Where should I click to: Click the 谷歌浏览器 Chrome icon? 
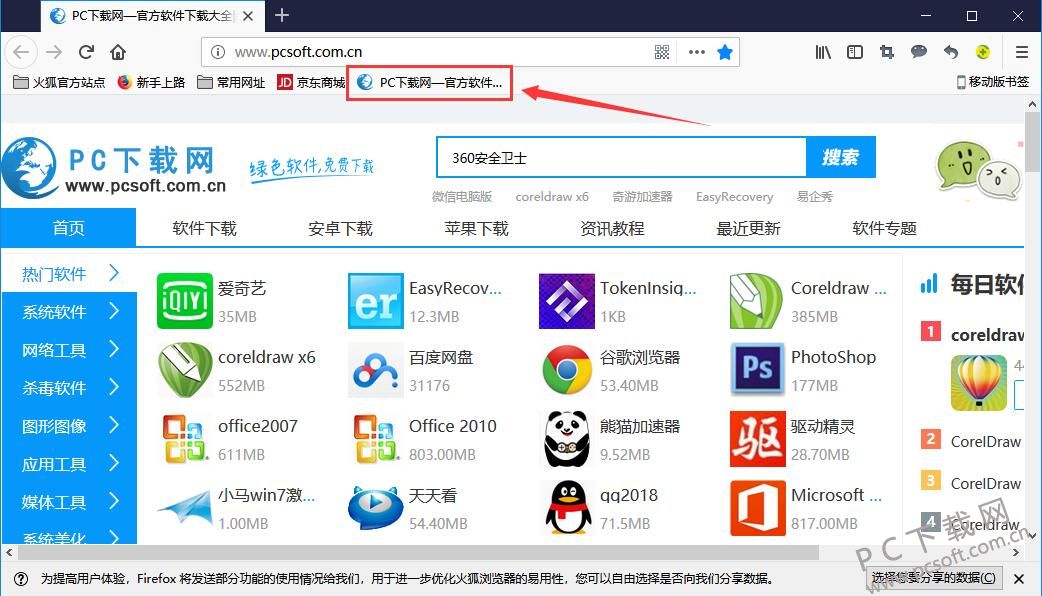(567, 370)
